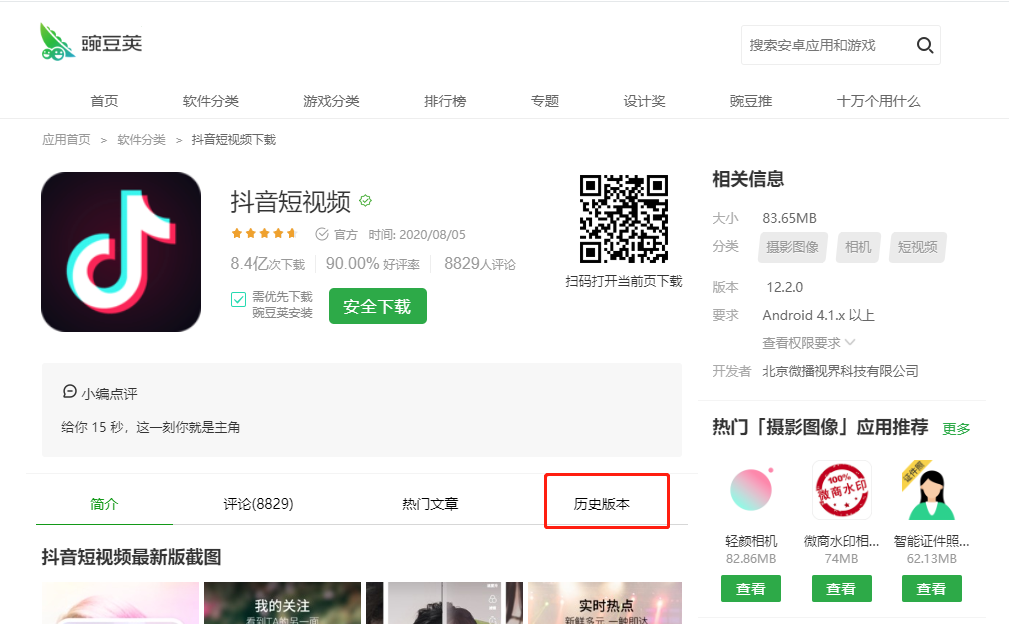Open the 游戏分类 navigation menu
1009x624 pixels.
click(331, 101)
